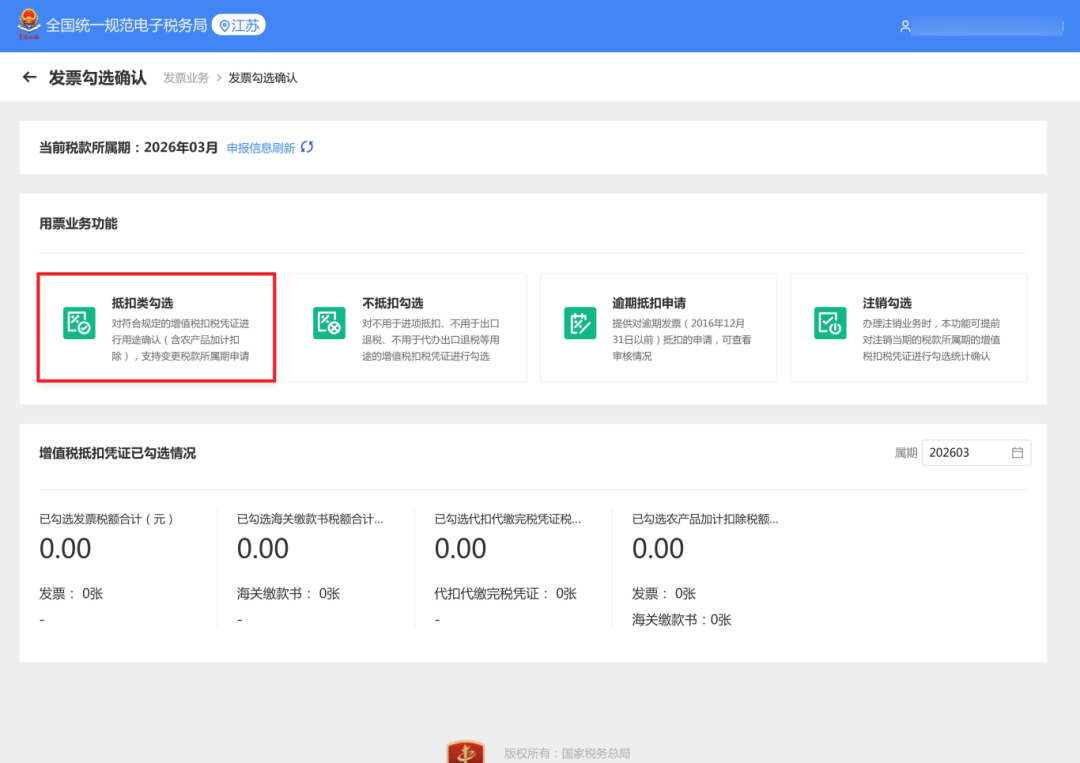
Task: Click the 已勾选农产品加计扣除税额 label
Action: [705, 519]
